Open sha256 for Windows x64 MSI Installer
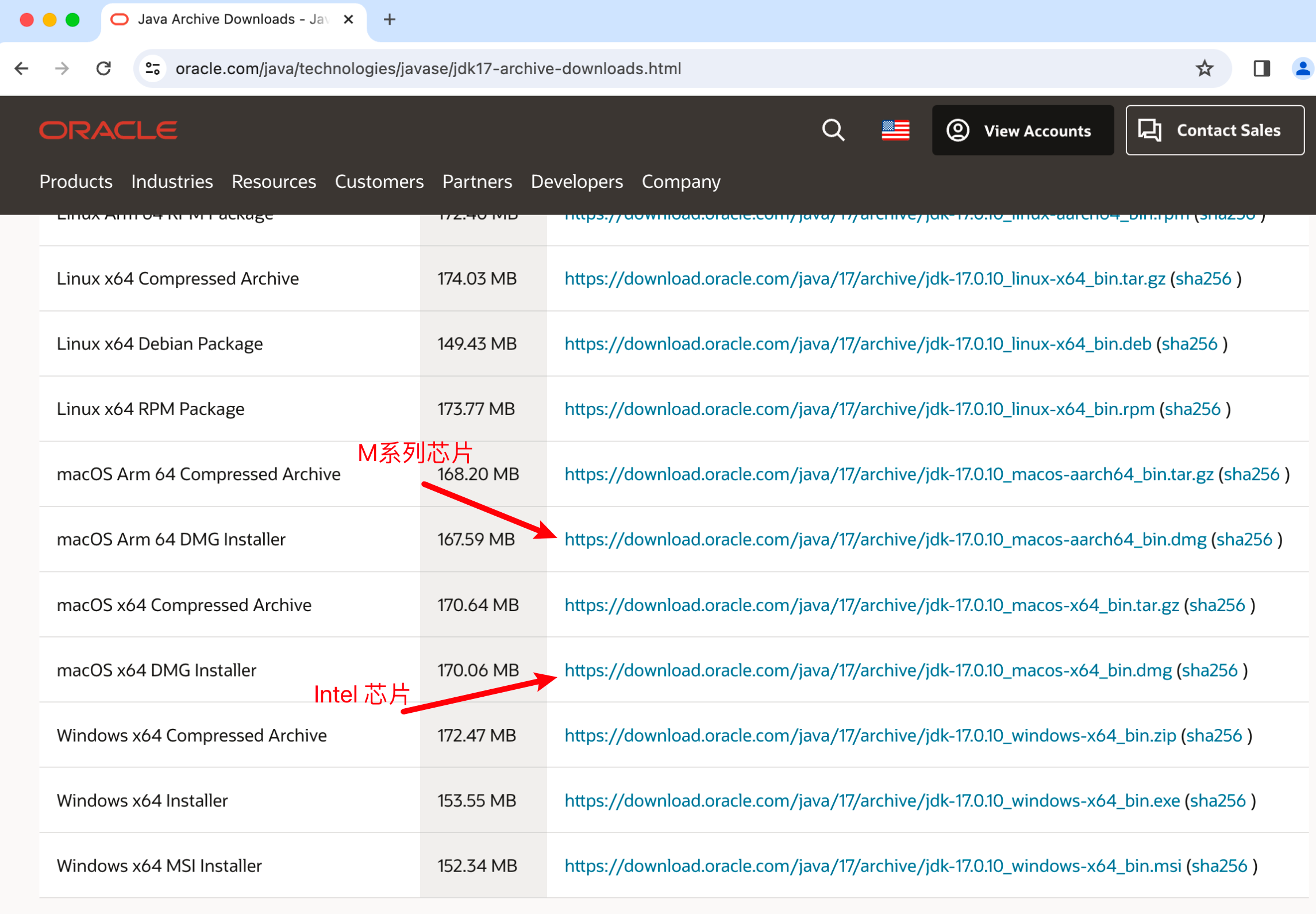 (1219, 866)
